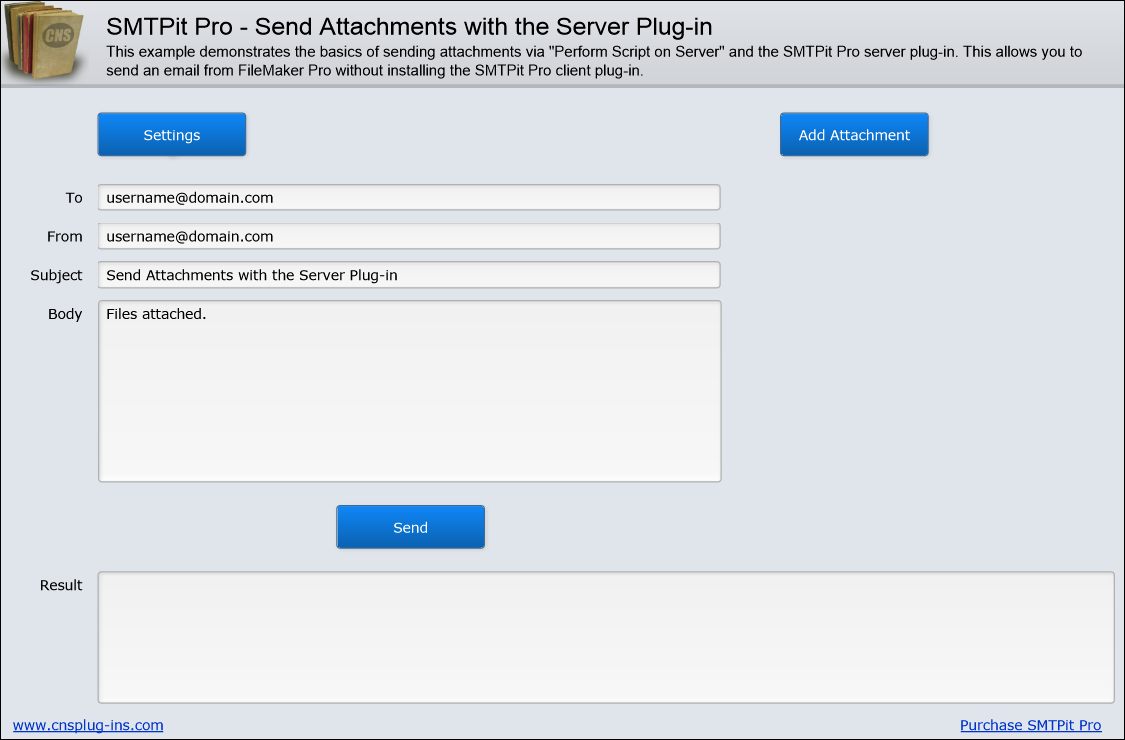Select the Result output box
Screen dimensions: 1125x740
pyautogui.click(x=606, y=637)
